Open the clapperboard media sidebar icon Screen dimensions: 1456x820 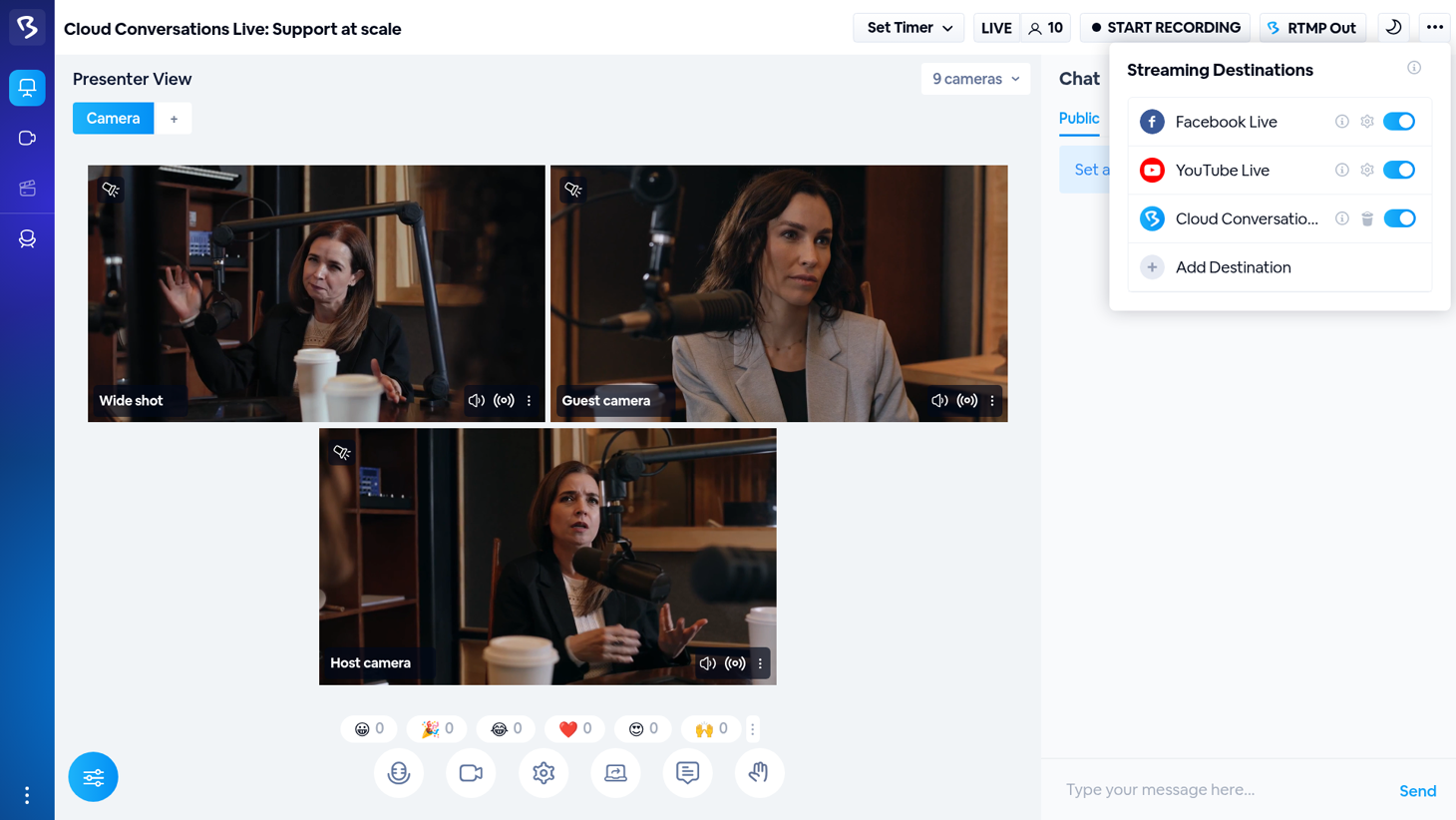27,188
